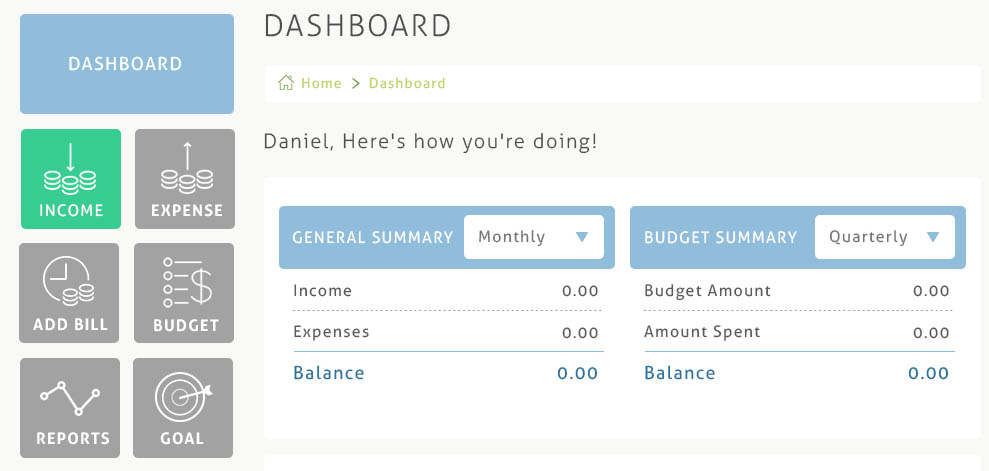Image resolution: width=989 pixels, height=471 pixels.
Task: Click the General Summary Balance label
Action: [329, 373]
